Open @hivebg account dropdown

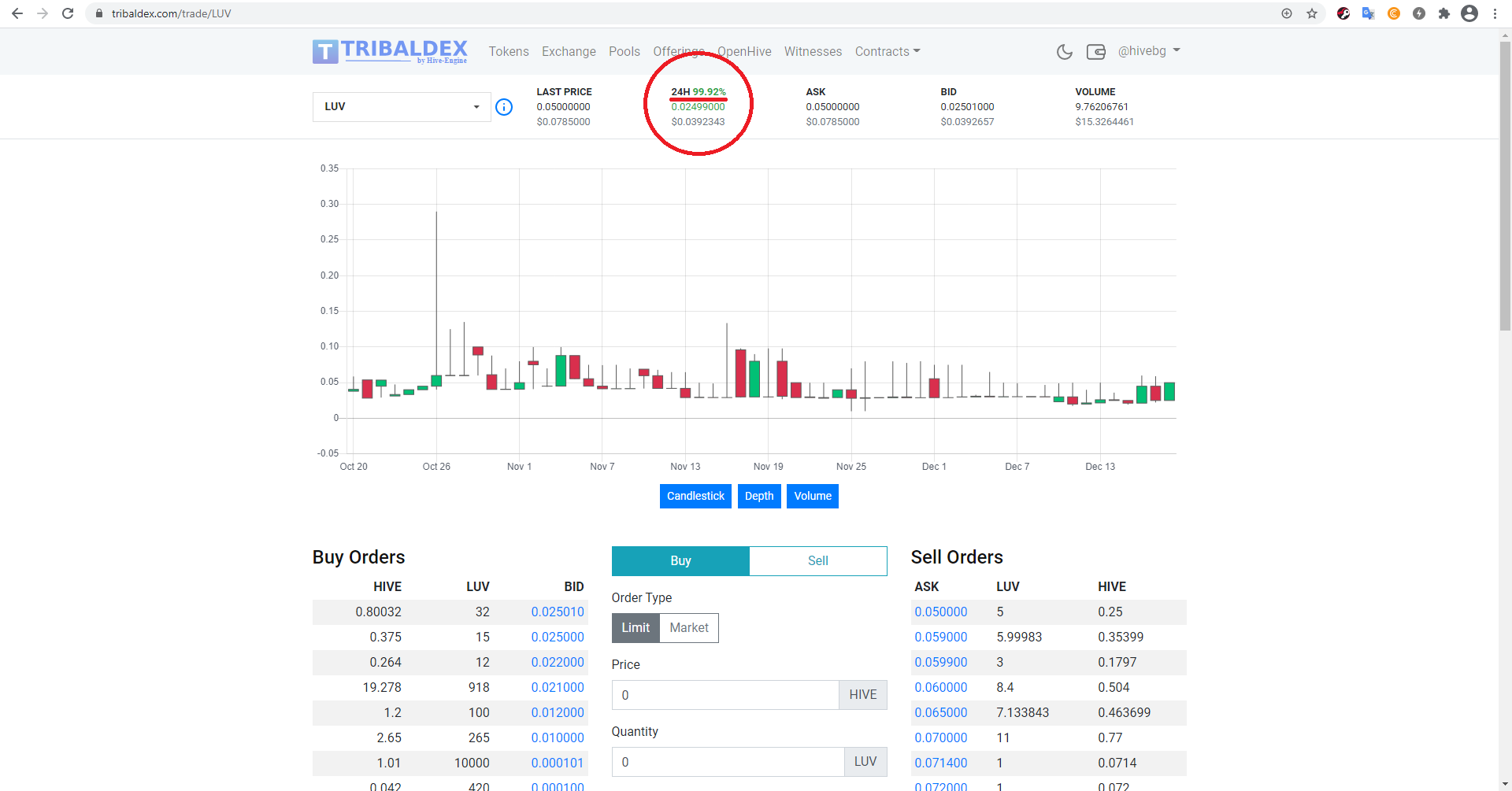click(x=1149, y=51)
